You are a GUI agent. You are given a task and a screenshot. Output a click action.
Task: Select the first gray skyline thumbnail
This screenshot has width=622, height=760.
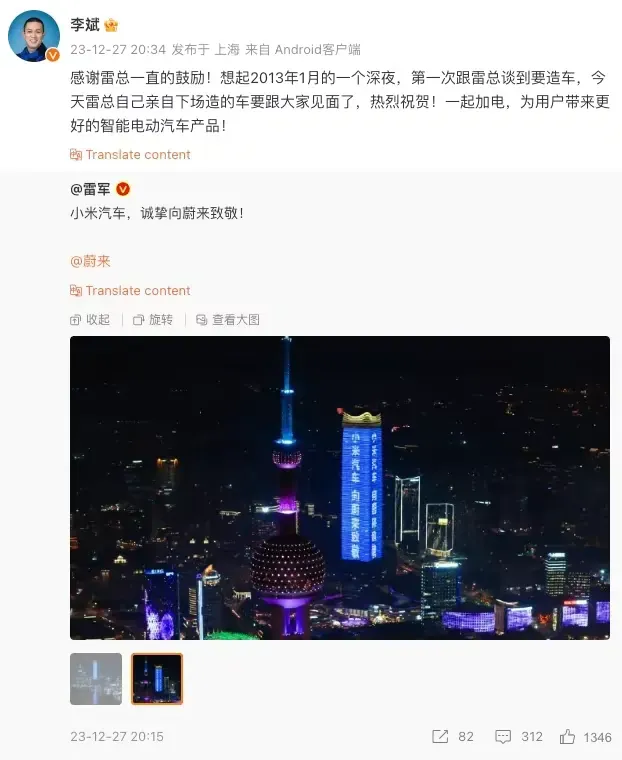click(96, 679)
